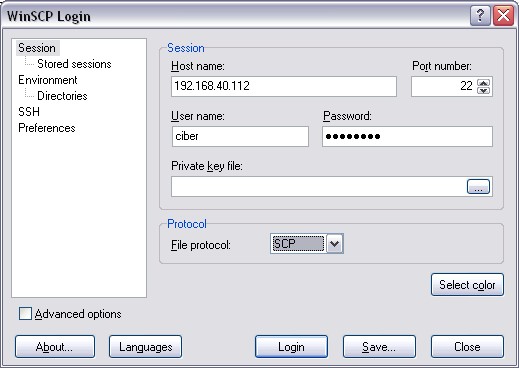Increase port number with up arrow

(x=483, y=82)
